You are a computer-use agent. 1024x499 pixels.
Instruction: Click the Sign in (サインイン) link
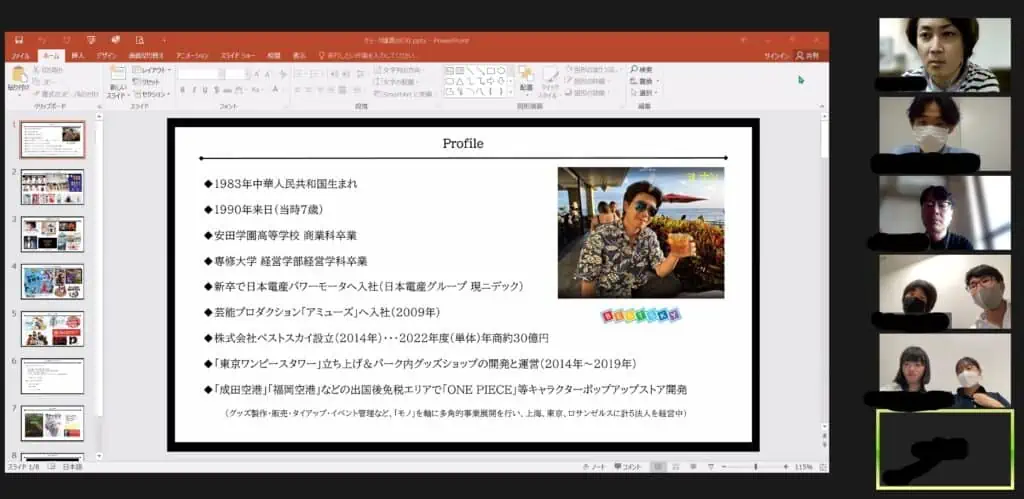(x=777, y=56)
